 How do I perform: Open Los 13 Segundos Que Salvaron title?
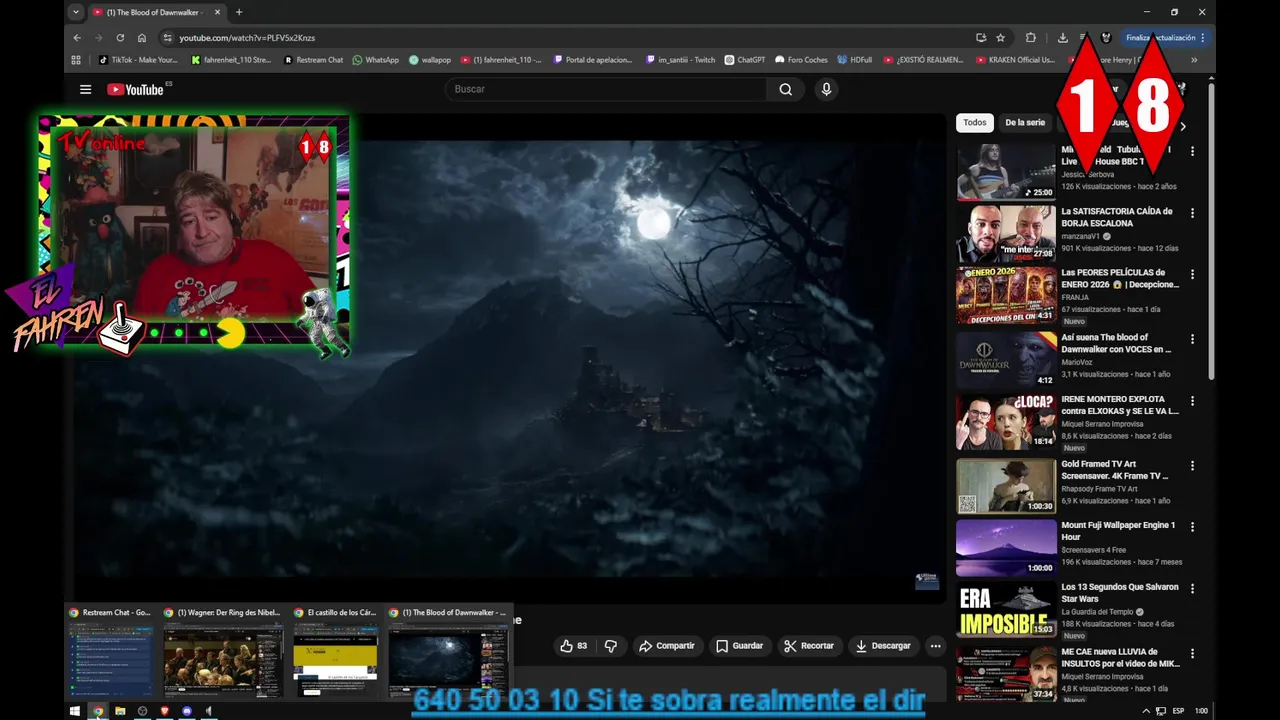(1119, 593)
